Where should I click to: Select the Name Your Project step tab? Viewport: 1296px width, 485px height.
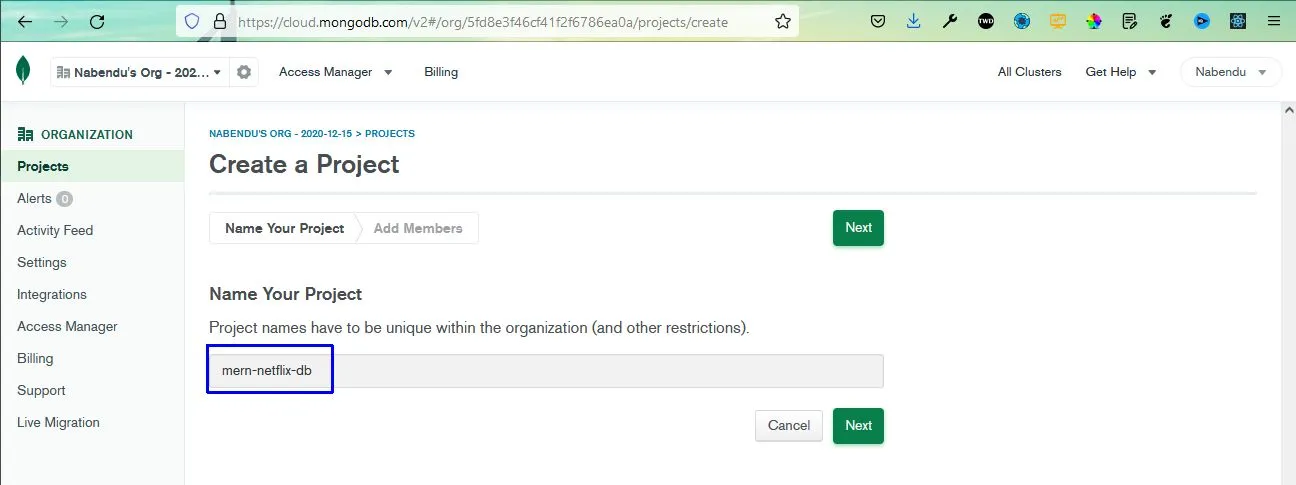tap(284, 228)
